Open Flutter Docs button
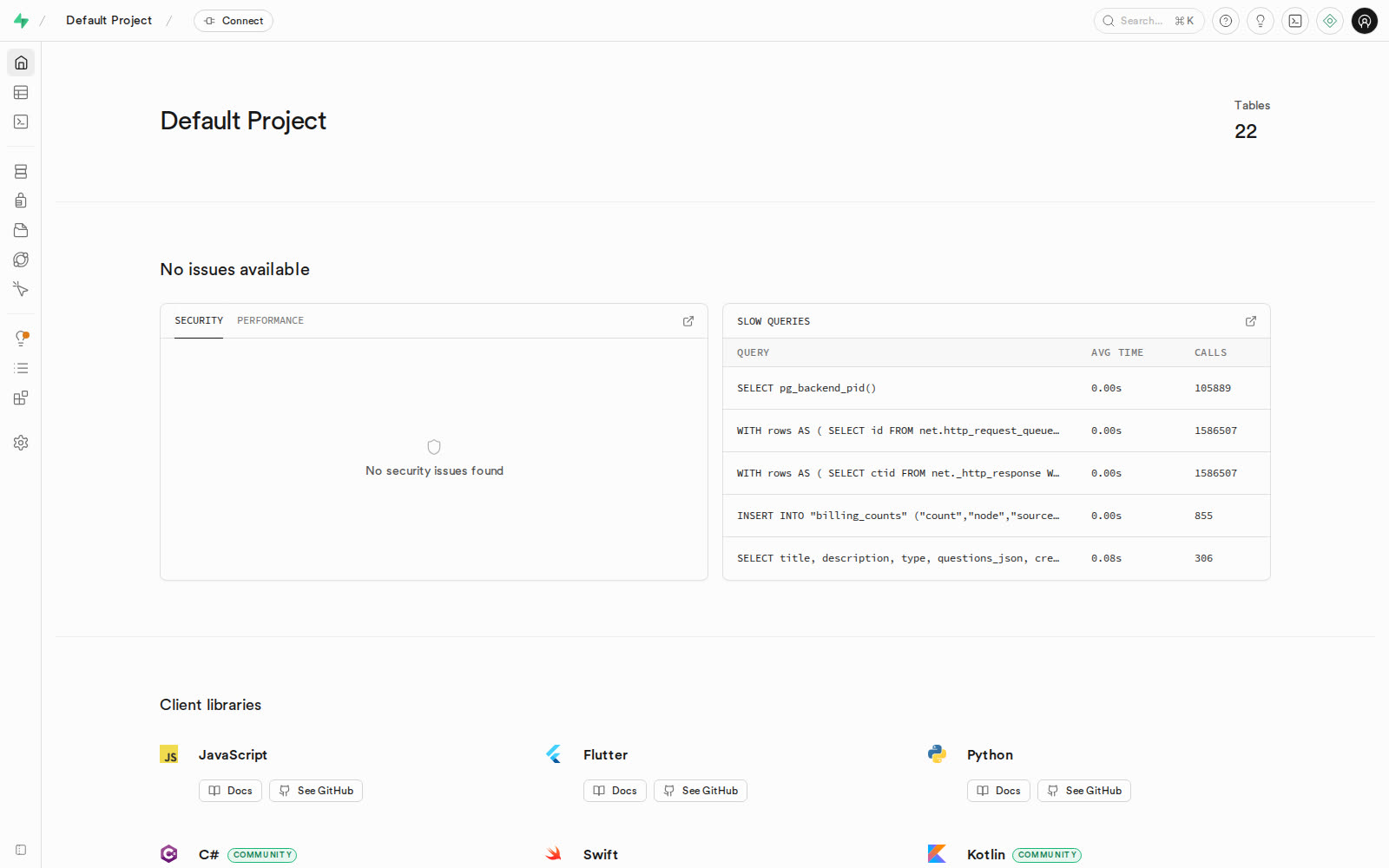 [x=615, y=791]
